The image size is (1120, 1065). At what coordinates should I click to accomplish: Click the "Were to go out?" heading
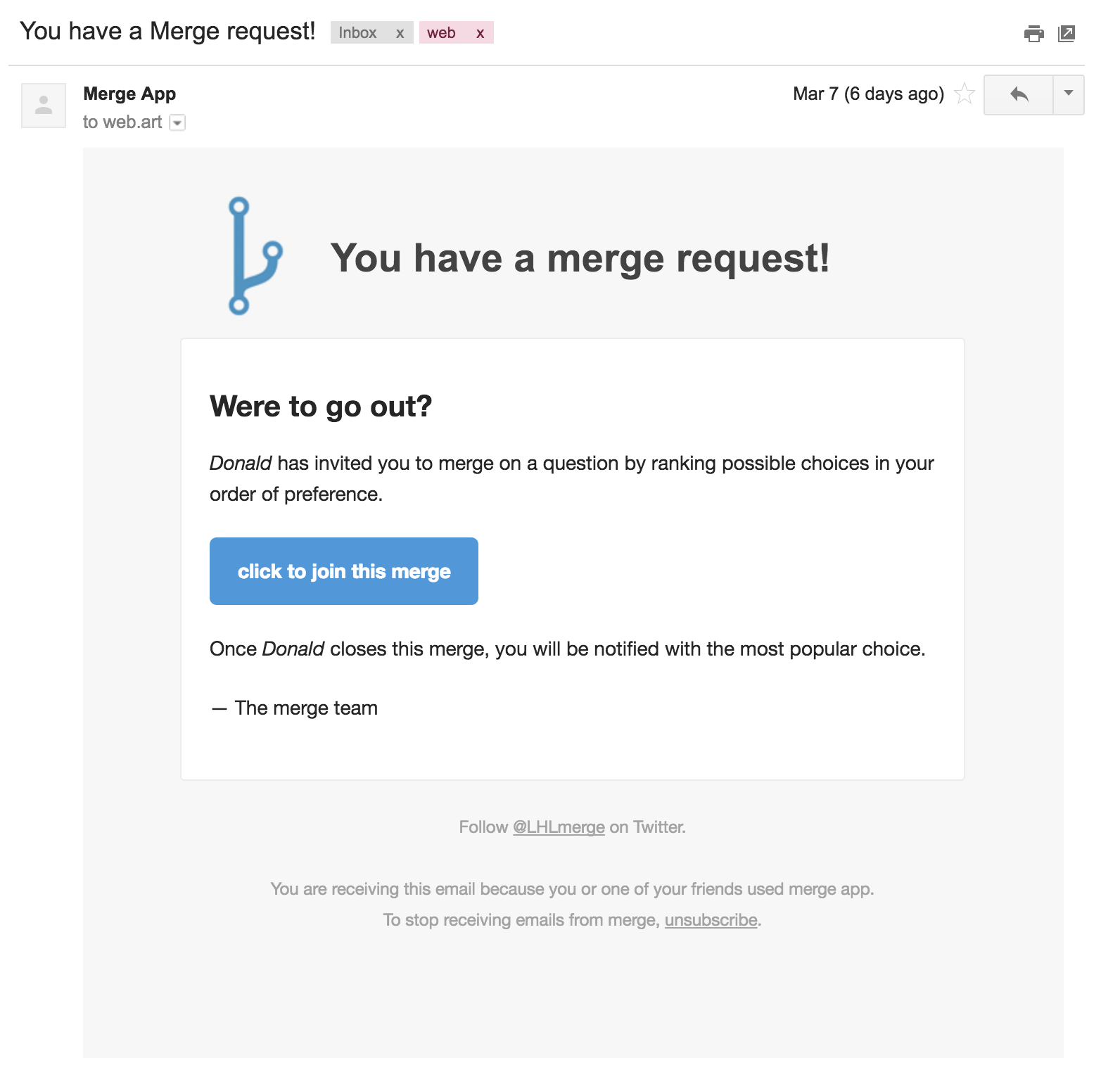click(321, 407)
